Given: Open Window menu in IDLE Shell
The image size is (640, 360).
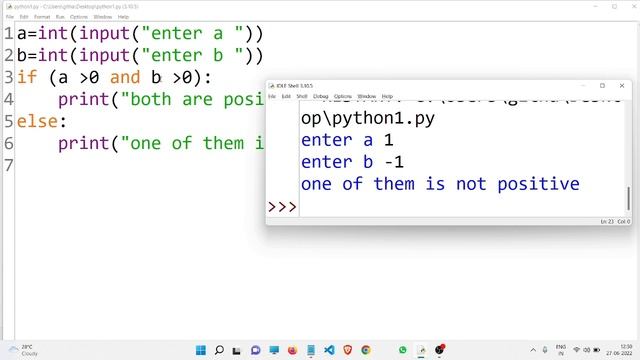Looking at the screenshot, I should [366, 96].
